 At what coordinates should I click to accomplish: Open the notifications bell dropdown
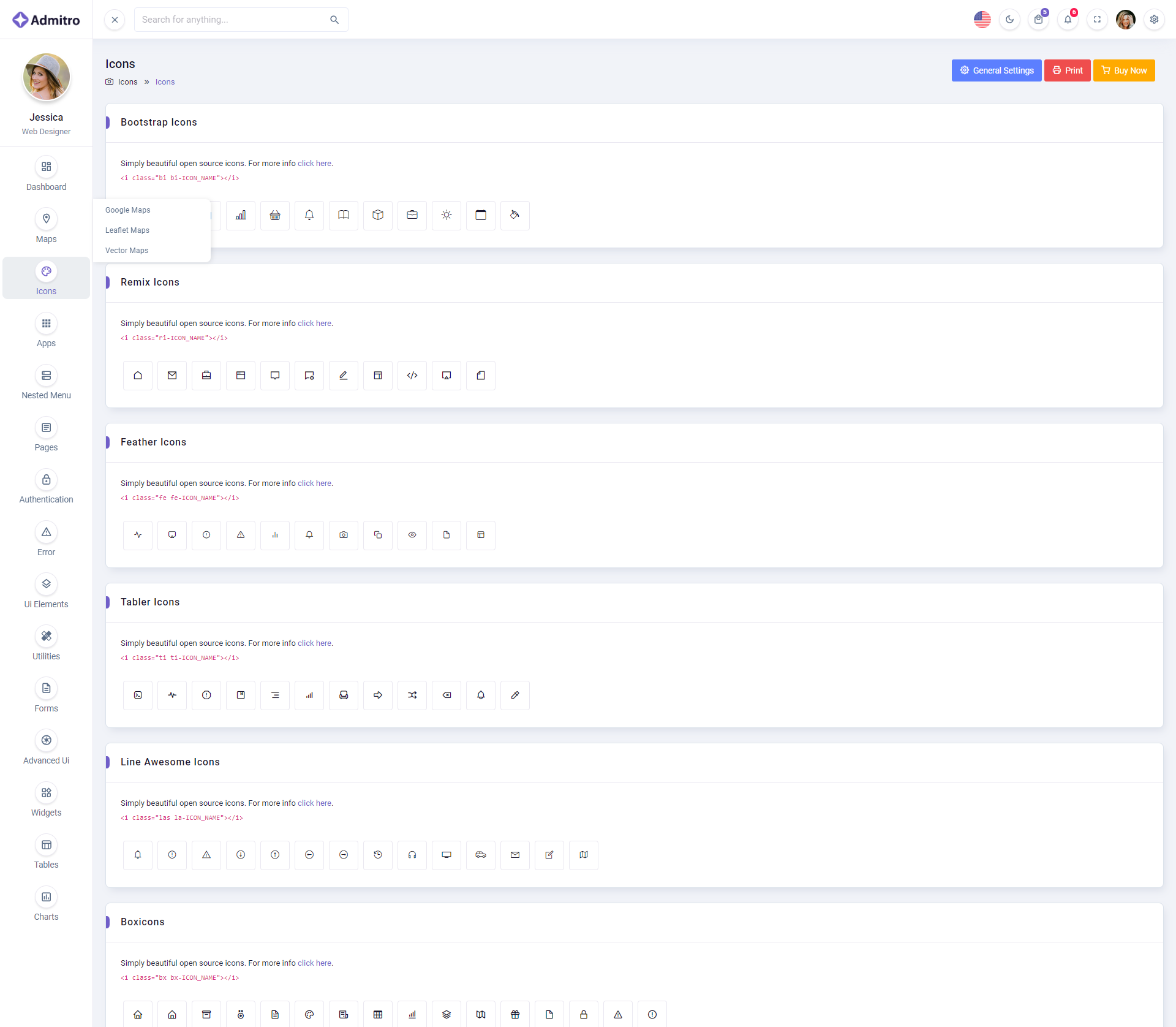pyautogui.click(x=1068, y=20)
